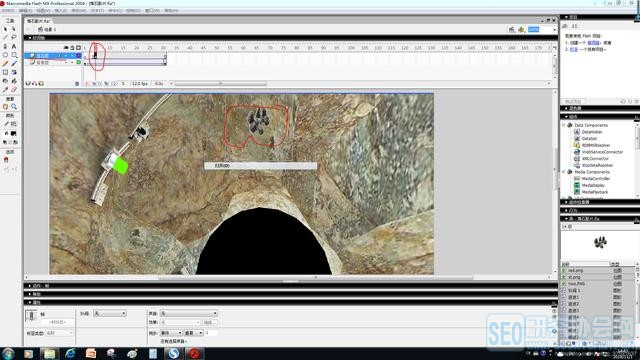640x360 pixels.
Task: Choose the Eraser tool
Action: [x=14, y=89]
